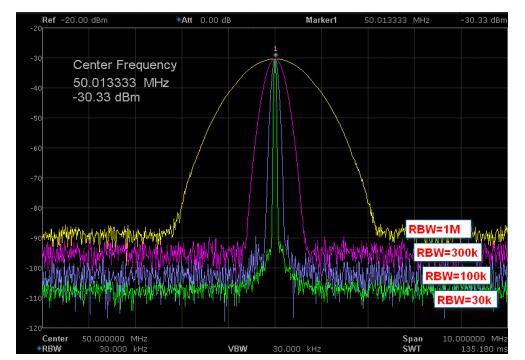
Task: Click the Center Frequency text annotation
Action: coord(125,65)
